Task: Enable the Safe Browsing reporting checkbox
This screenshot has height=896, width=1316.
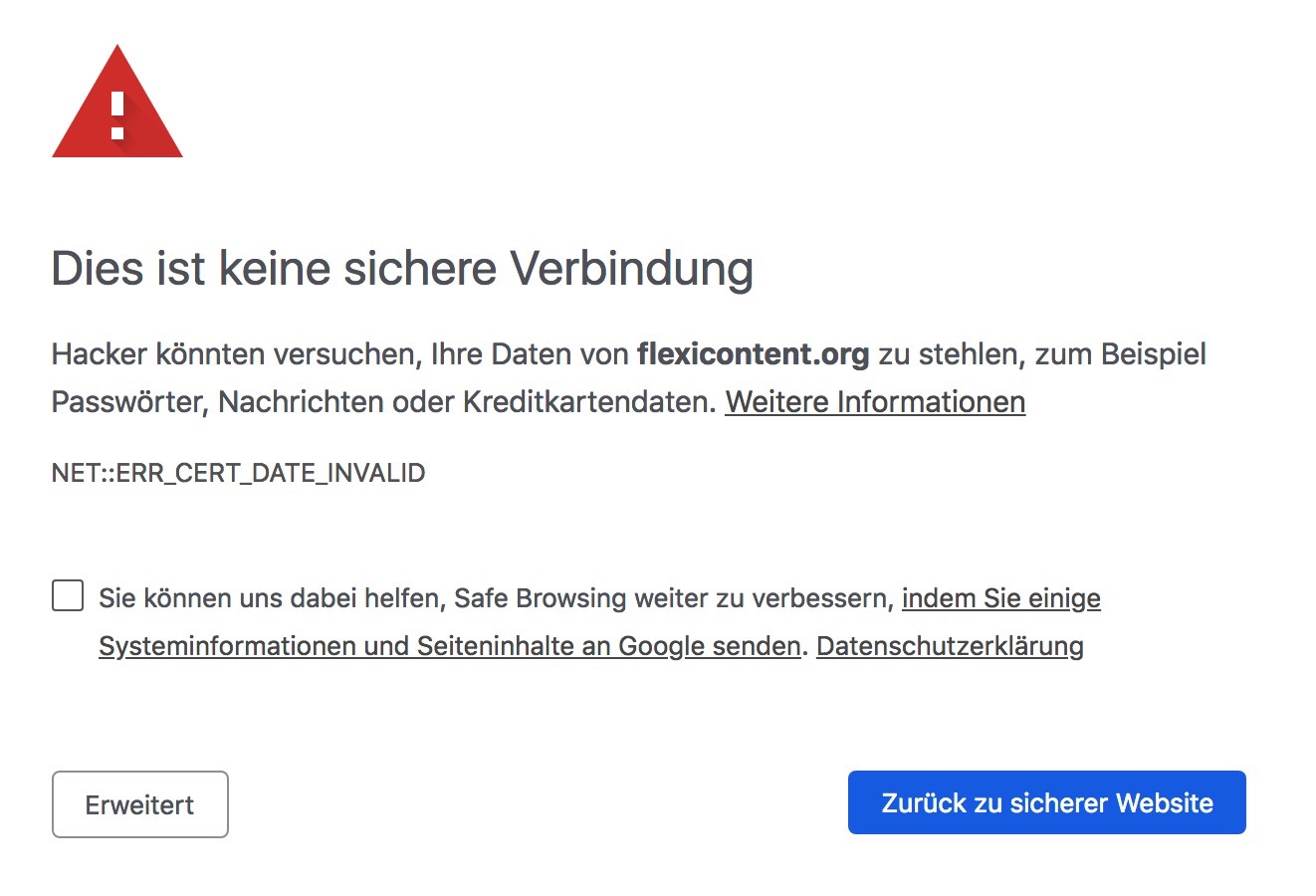Action: coord(68,596)
